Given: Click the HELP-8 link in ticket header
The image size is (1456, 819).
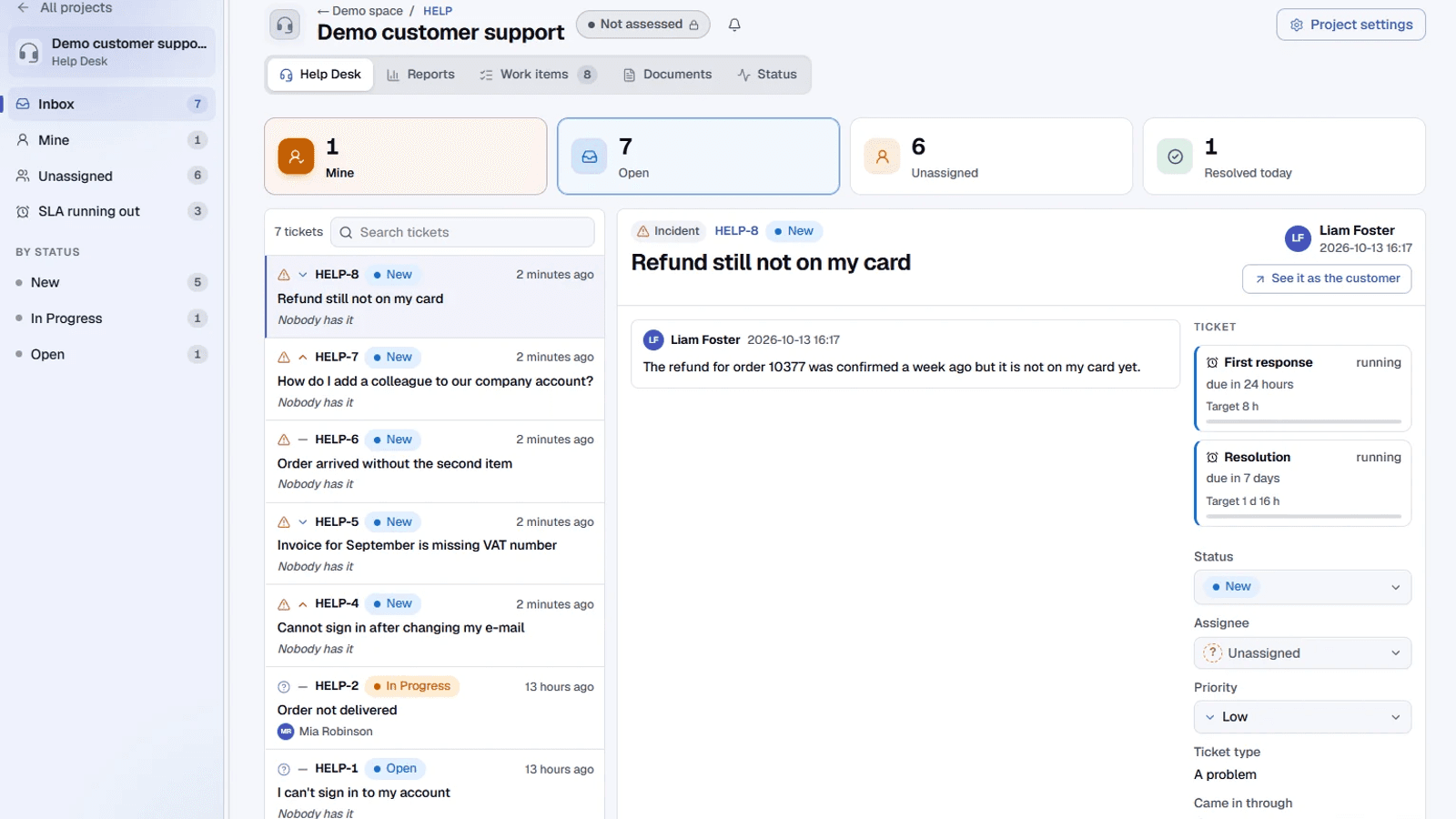Looking at the screenshot, I should [736, 231].
